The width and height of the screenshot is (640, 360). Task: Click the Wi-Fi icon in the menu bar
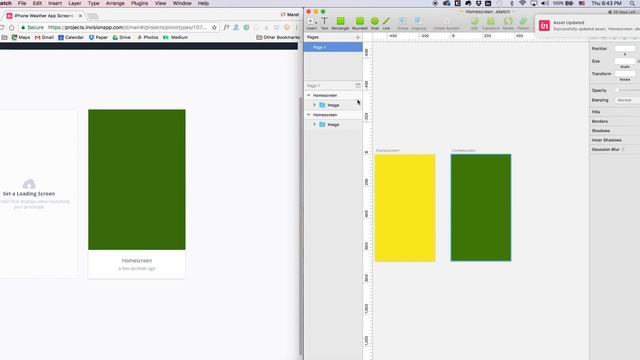pos(522,3)
